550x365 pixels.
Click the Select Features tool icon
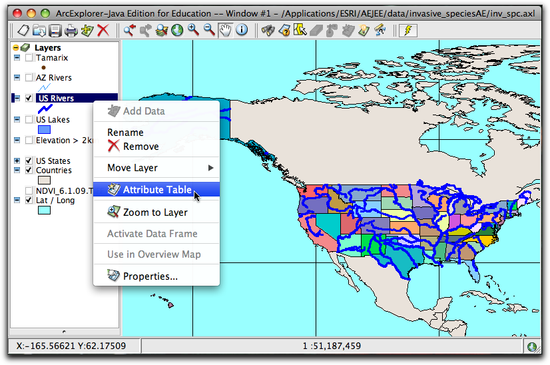click(x=300, y=30)
